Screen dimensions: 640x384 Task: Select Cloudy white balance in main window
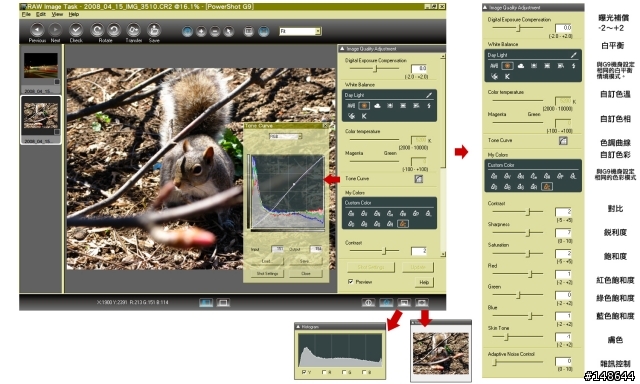point(377,106)
